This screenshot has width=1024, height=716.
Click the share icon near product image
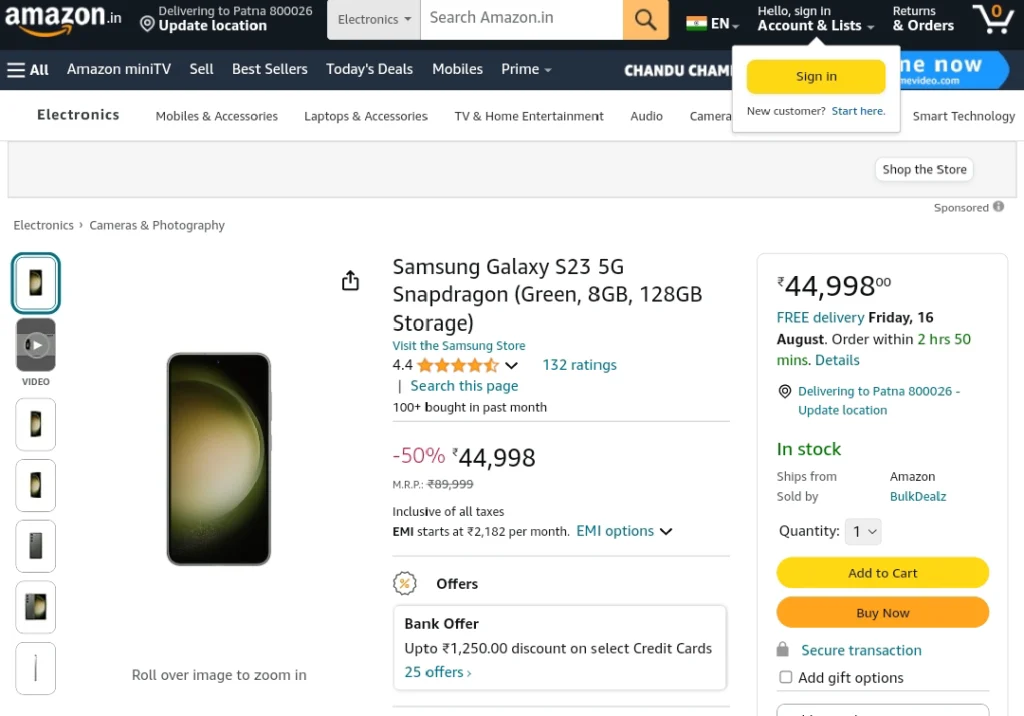click(x=351, y=280)
